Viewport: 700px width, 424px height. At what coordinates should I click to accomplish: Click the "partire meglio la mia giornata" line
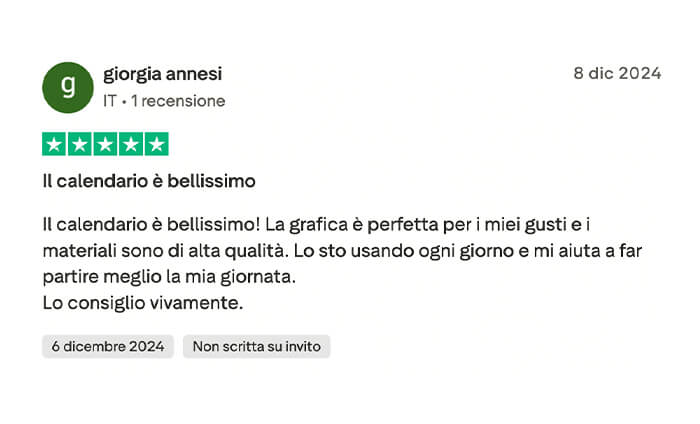[x=168, y=275]
